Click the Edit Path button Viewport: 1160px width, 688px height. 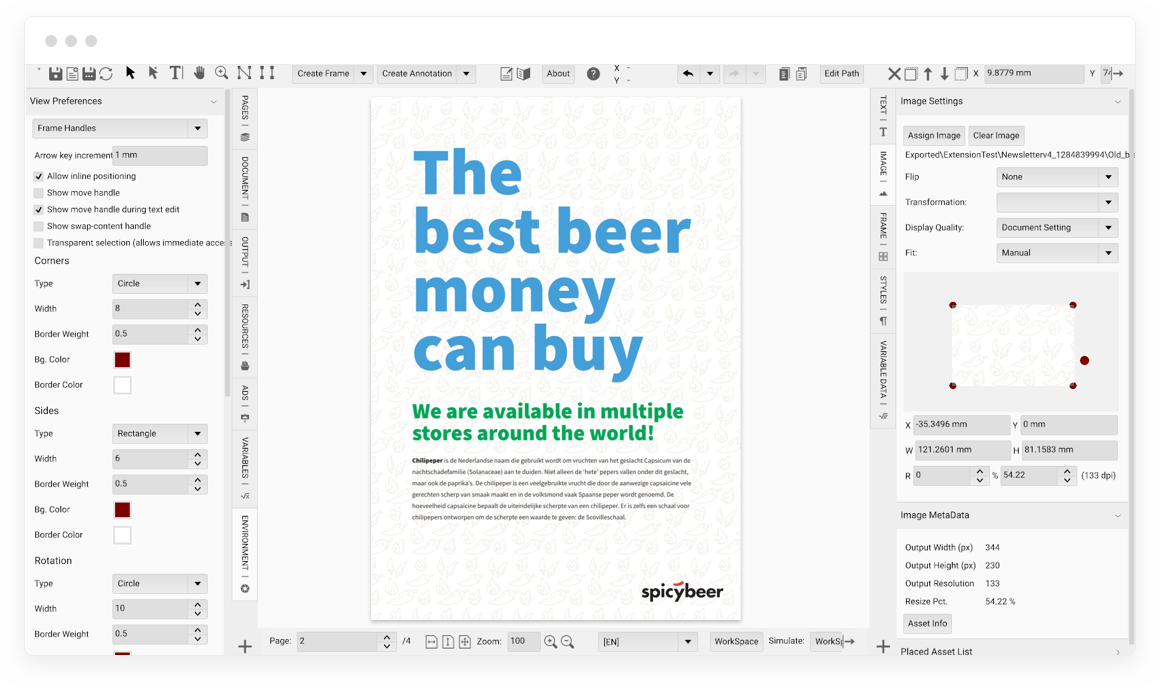[841, 73]
